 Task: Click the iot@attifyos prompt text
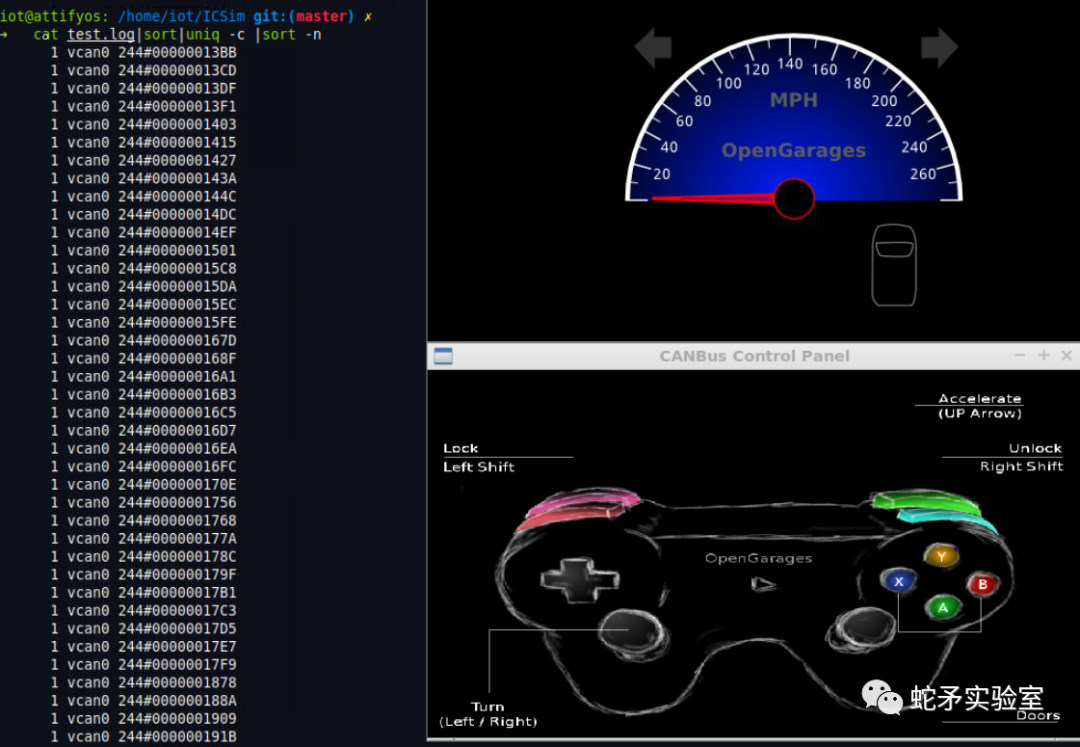click(x=54, y=16)
